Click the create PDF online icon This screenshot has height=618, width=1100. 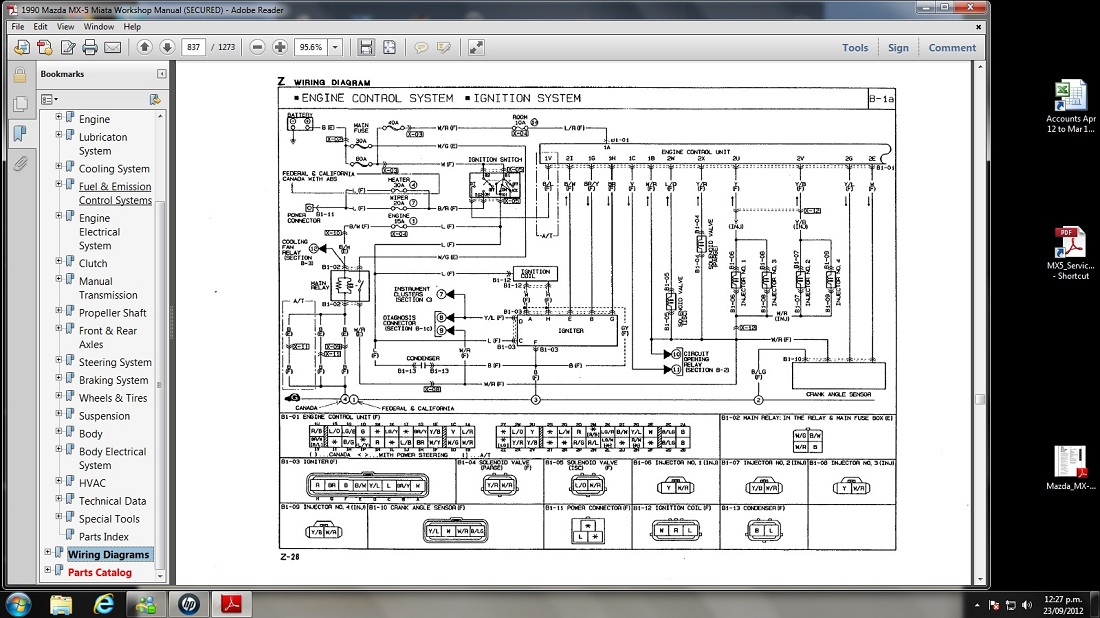click(x=45, y=47)
